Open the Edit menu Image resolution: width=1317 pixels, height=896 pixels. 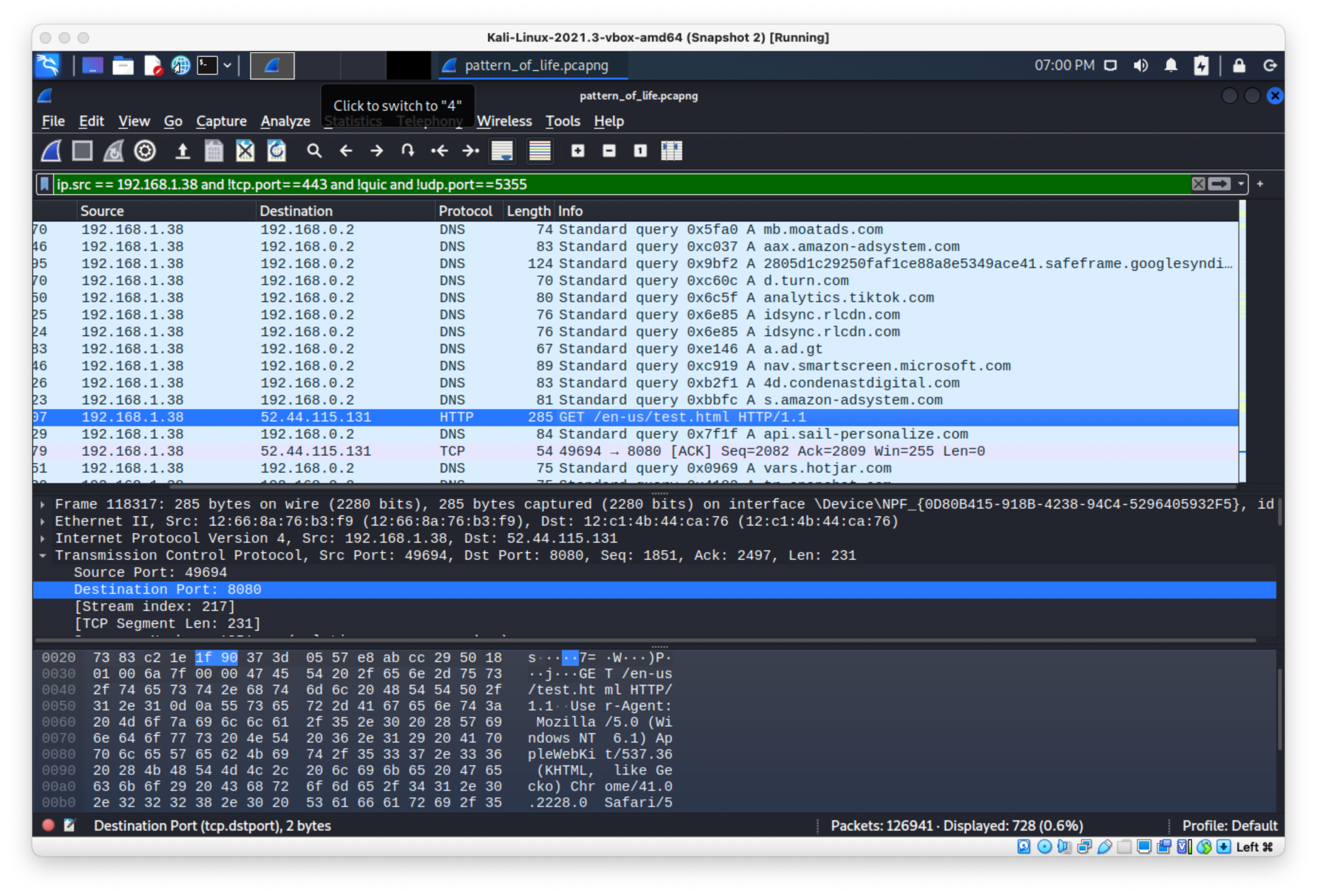(x=91, y=121)
